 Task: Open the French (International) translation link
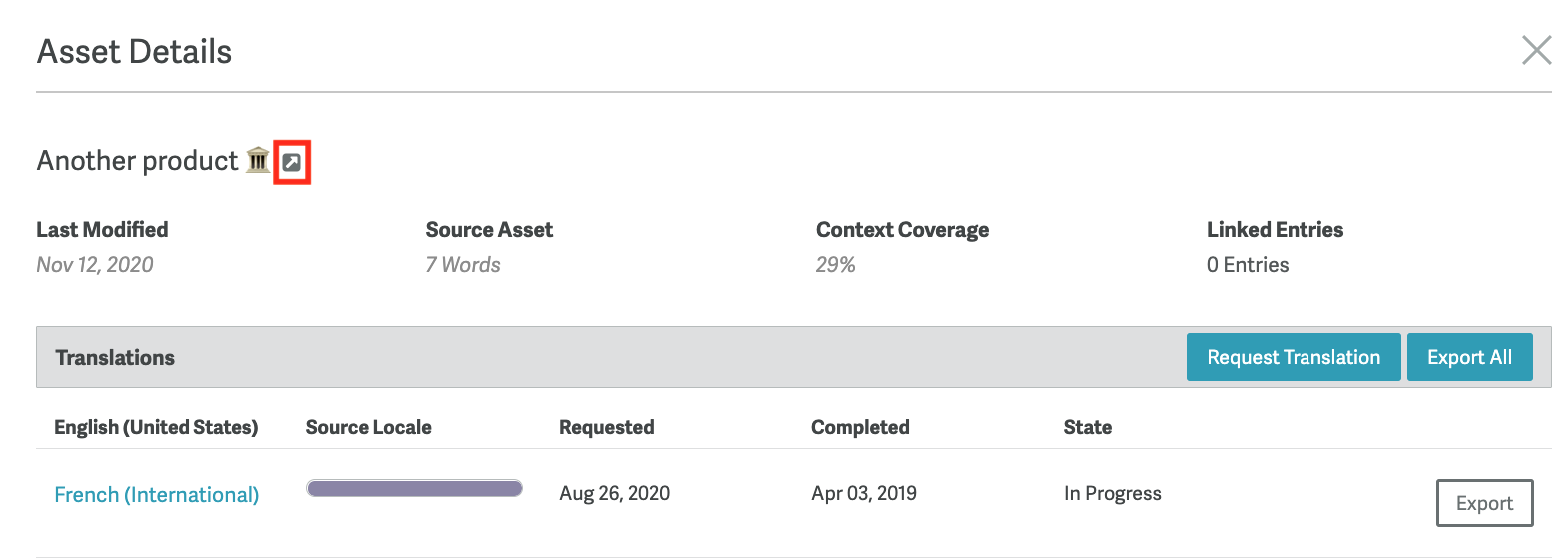[x=157, y=495]
